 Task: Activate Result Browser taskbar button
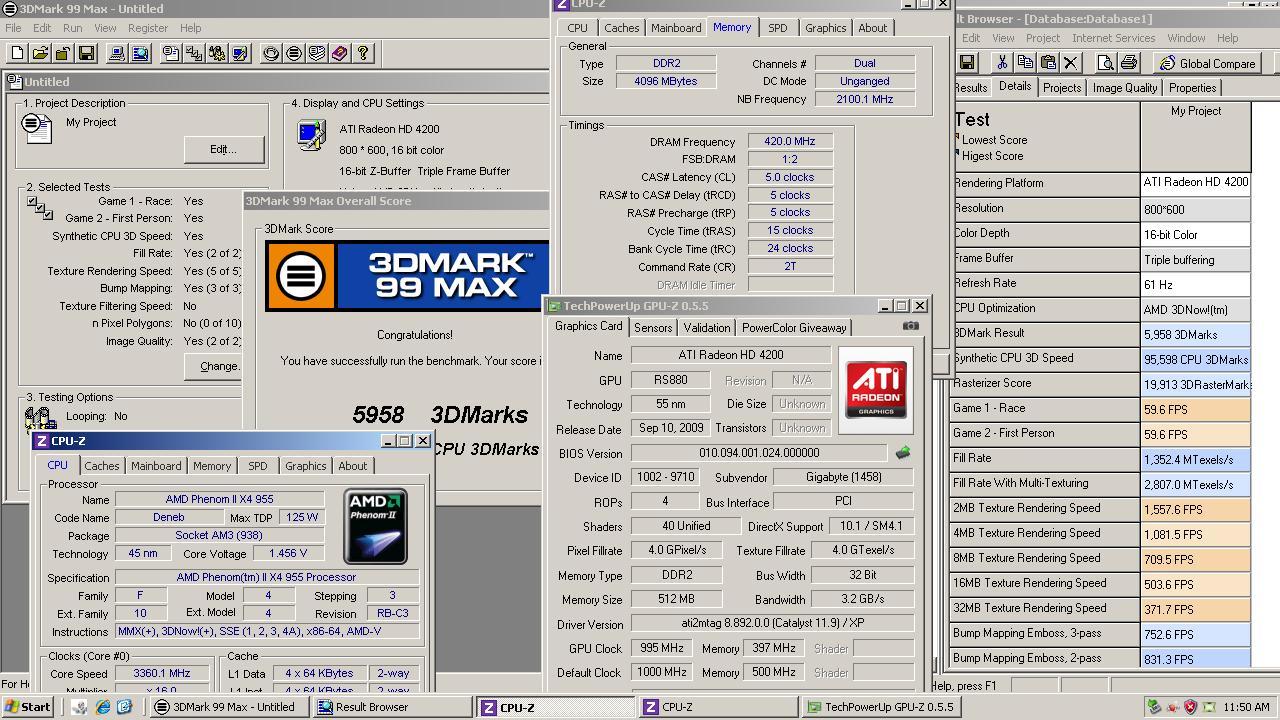390,707
